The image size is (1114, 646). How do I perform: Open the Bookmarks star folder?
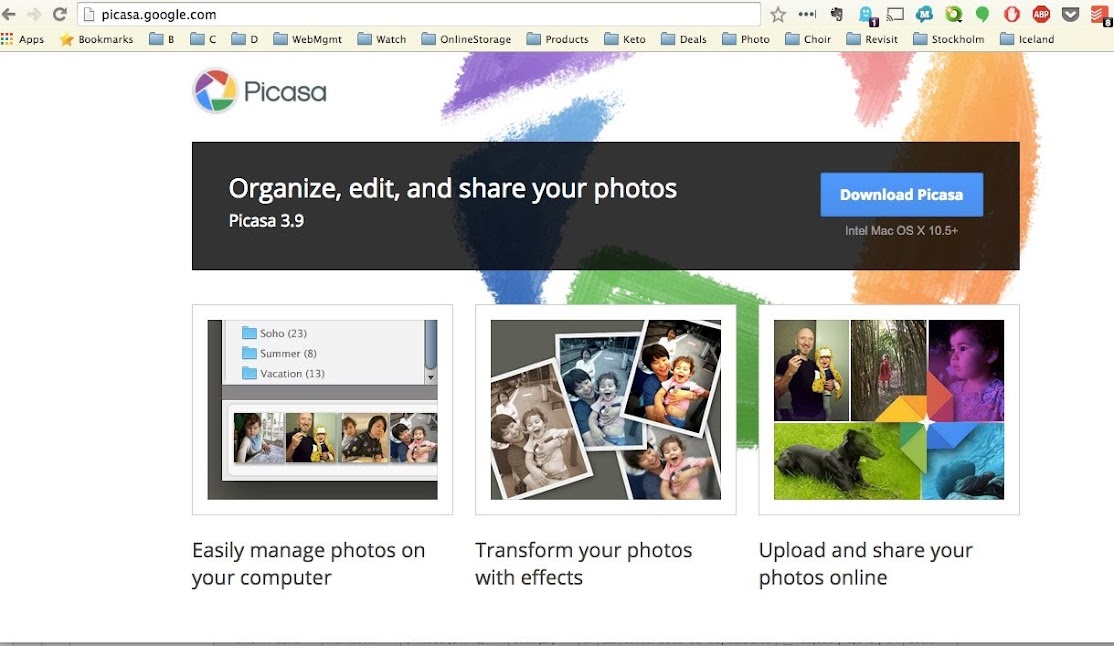(97, 39)
